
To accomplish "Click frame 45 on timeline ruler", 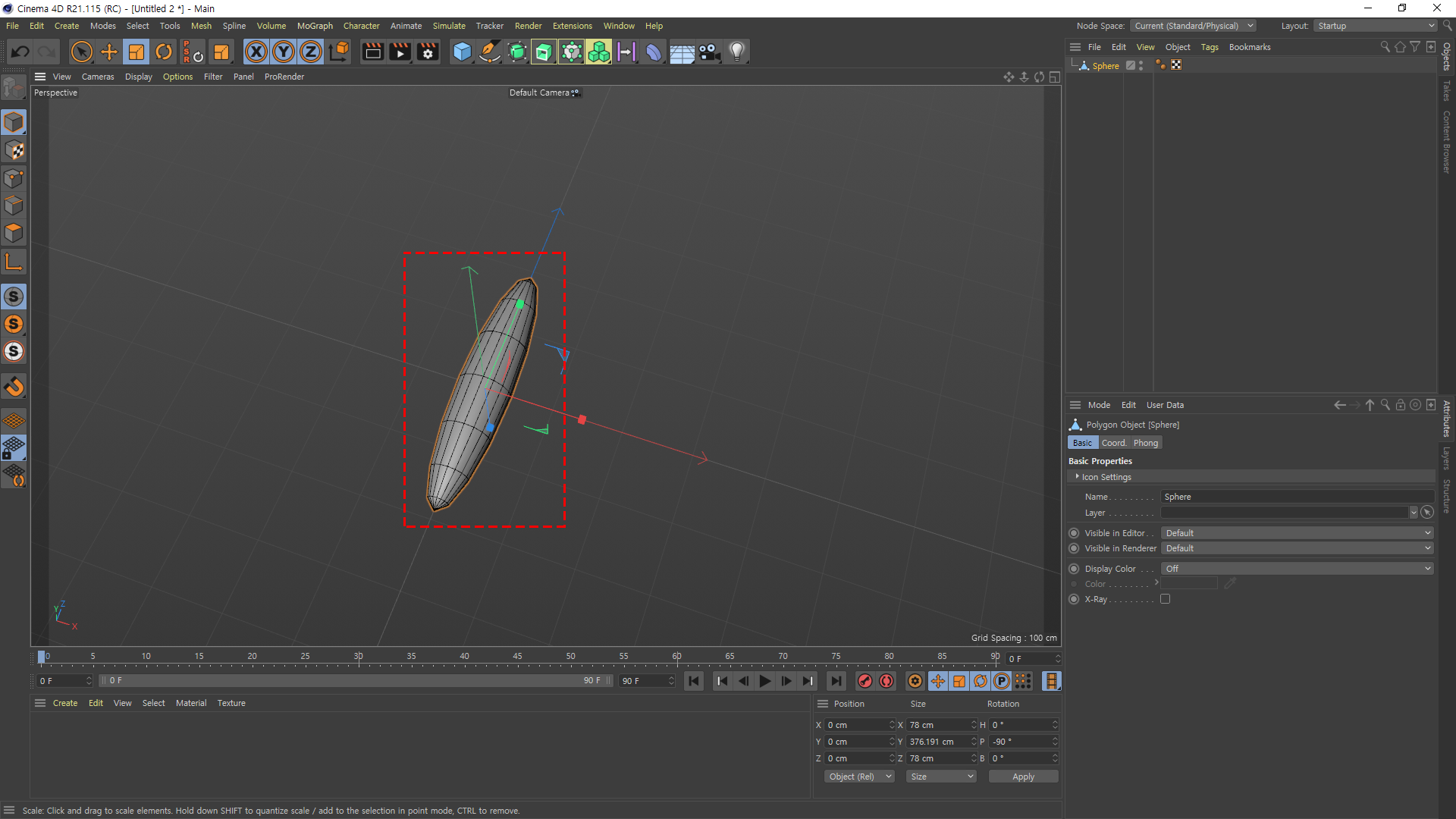I will pyautogui.click(x=517, y=657).
